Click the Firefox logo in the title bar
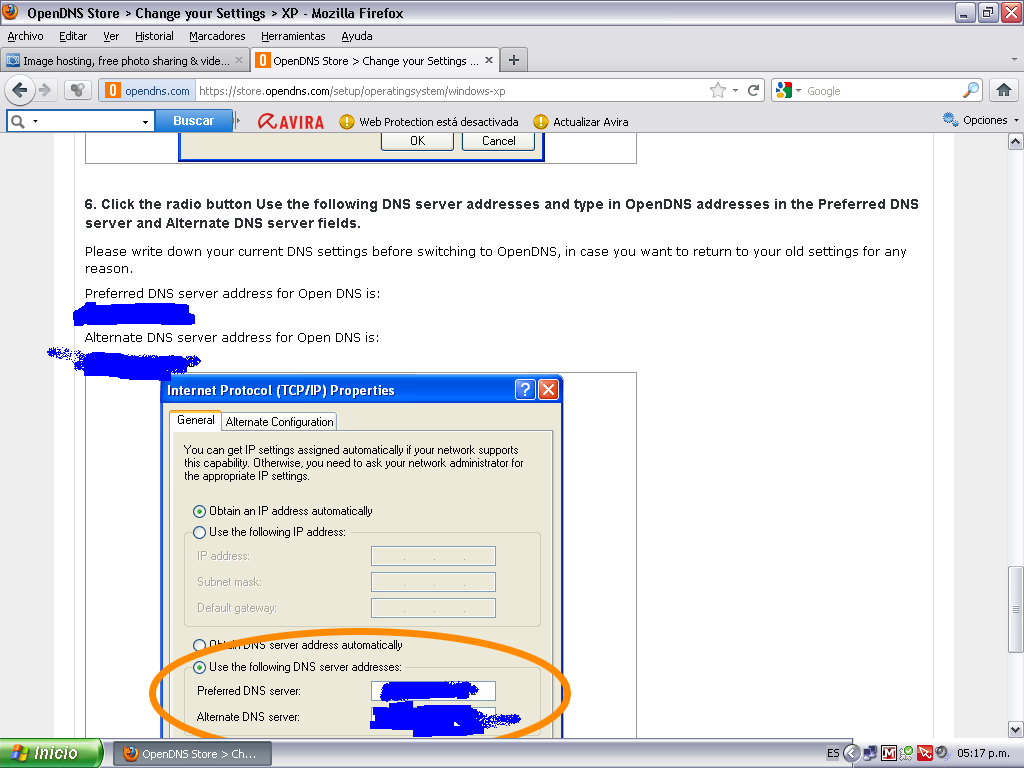Image resolution: width=1024 pixels, height=768 pixels. (x=10, y=12)
